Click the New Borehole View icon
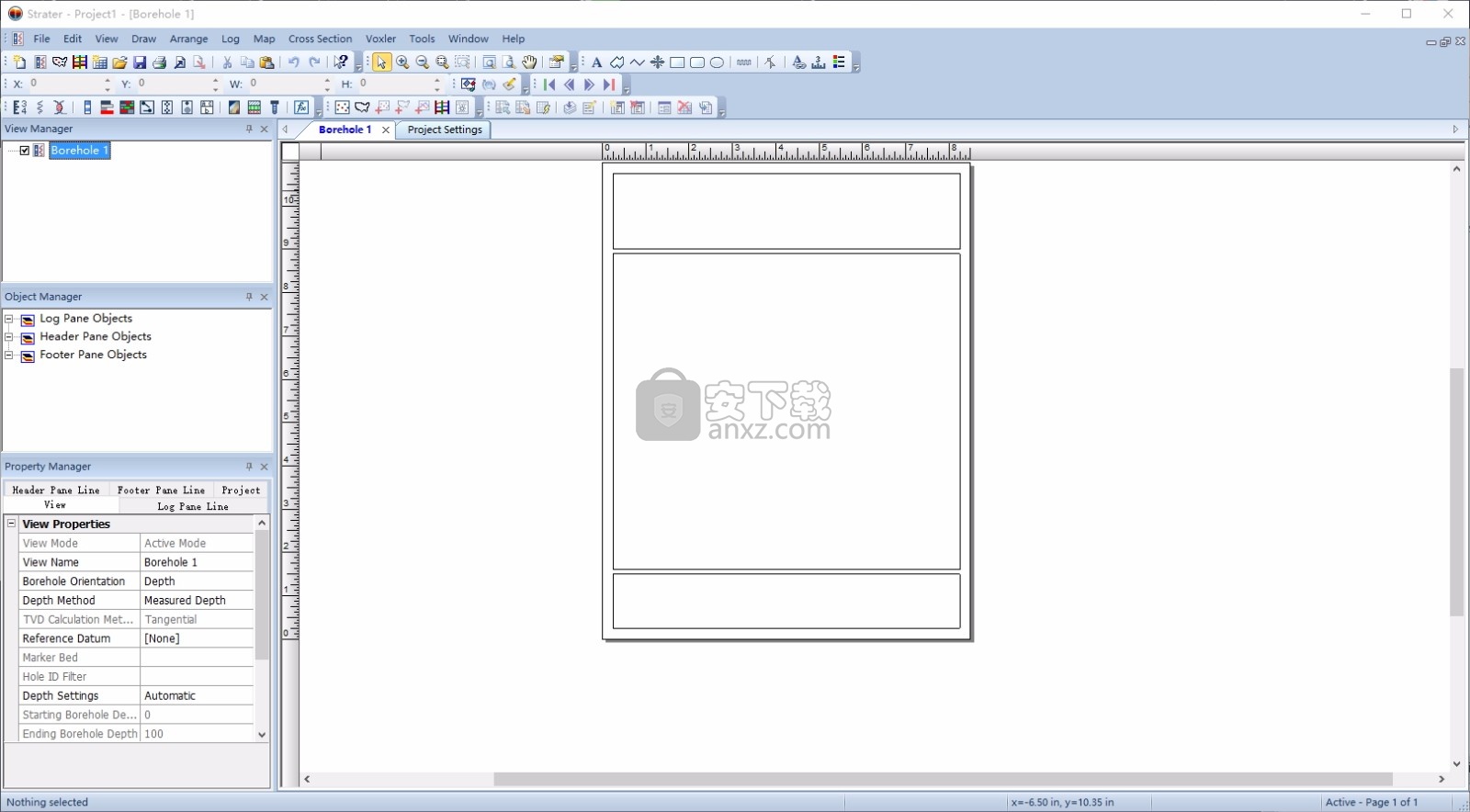This screenshot has height=812, width=1470. (40, 62)
